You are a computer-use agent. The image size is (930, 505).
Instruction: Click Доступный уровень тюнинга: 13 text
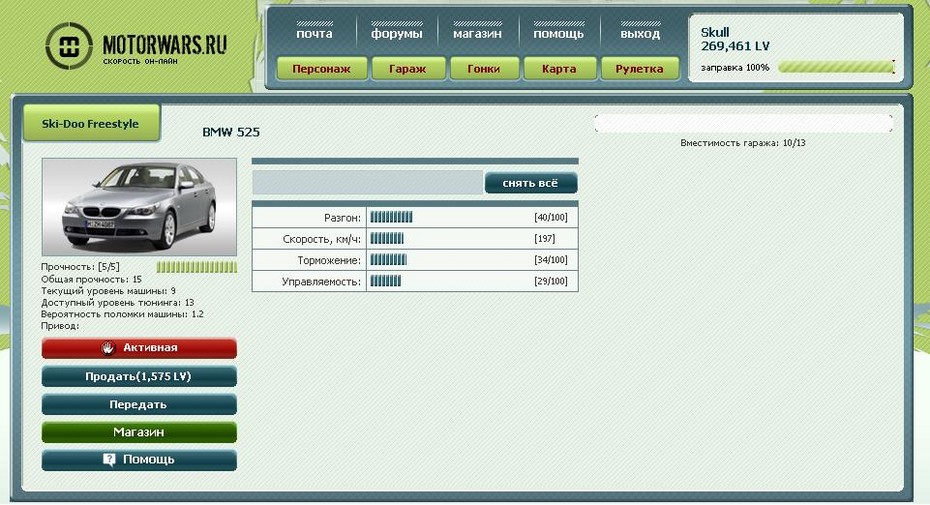point(117,303)
